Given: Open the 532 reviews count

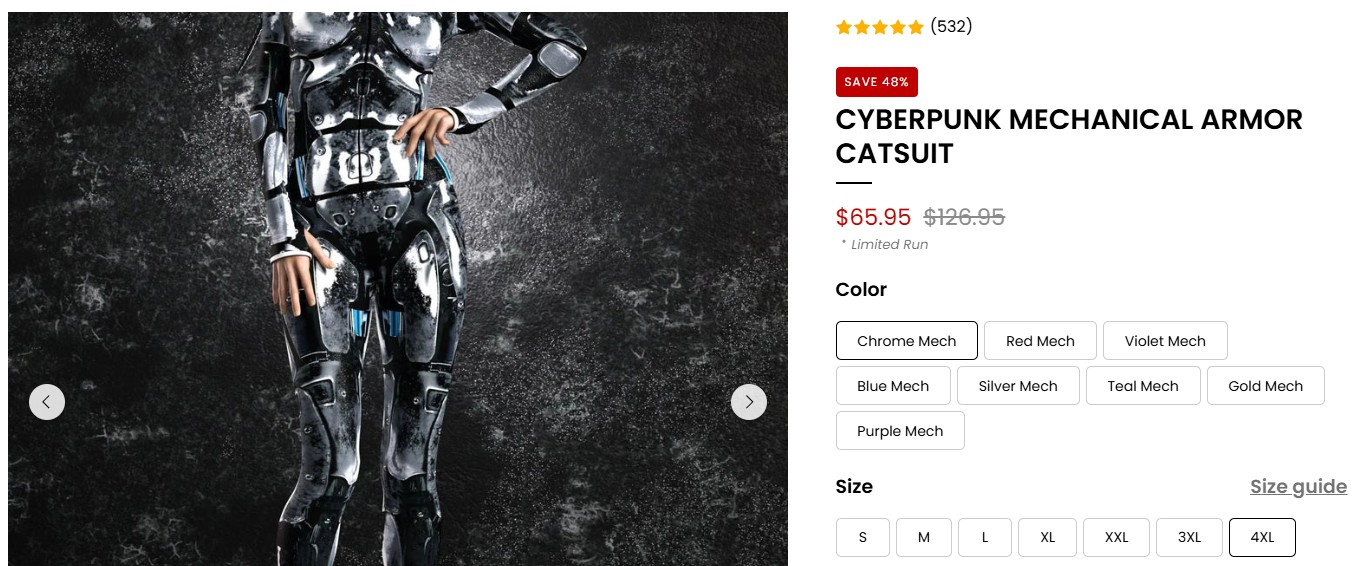Looking at the screenshot, I should (951, 27).
